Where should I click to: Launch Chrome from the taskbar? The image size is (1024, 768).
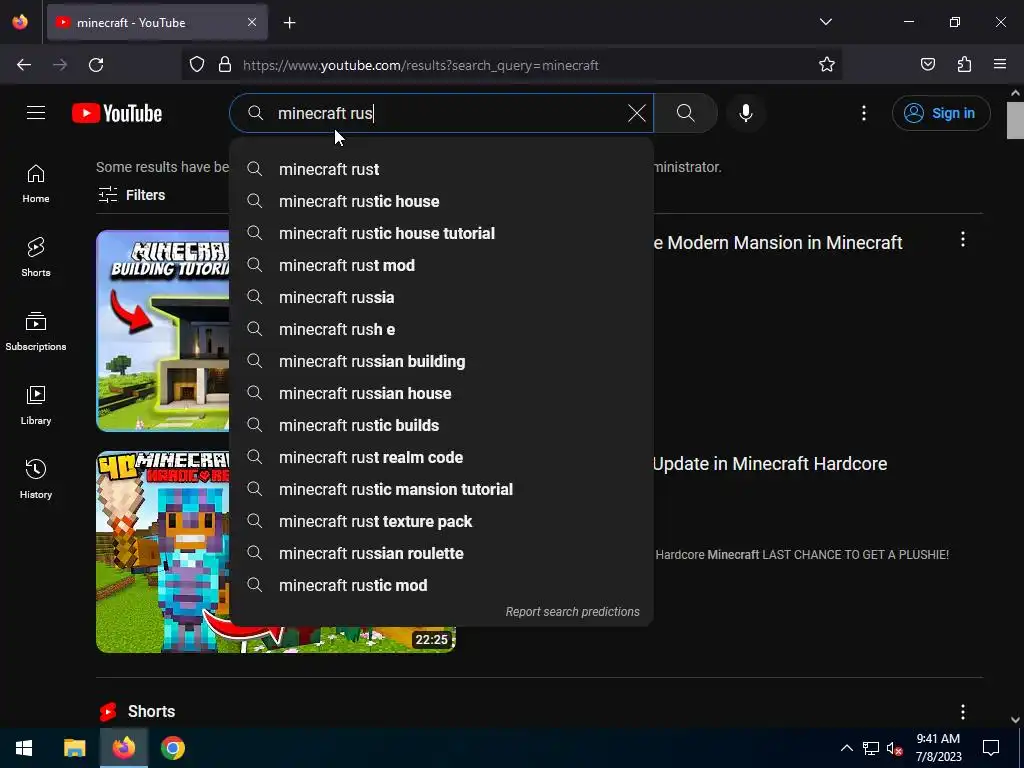(x=173, y=748)
